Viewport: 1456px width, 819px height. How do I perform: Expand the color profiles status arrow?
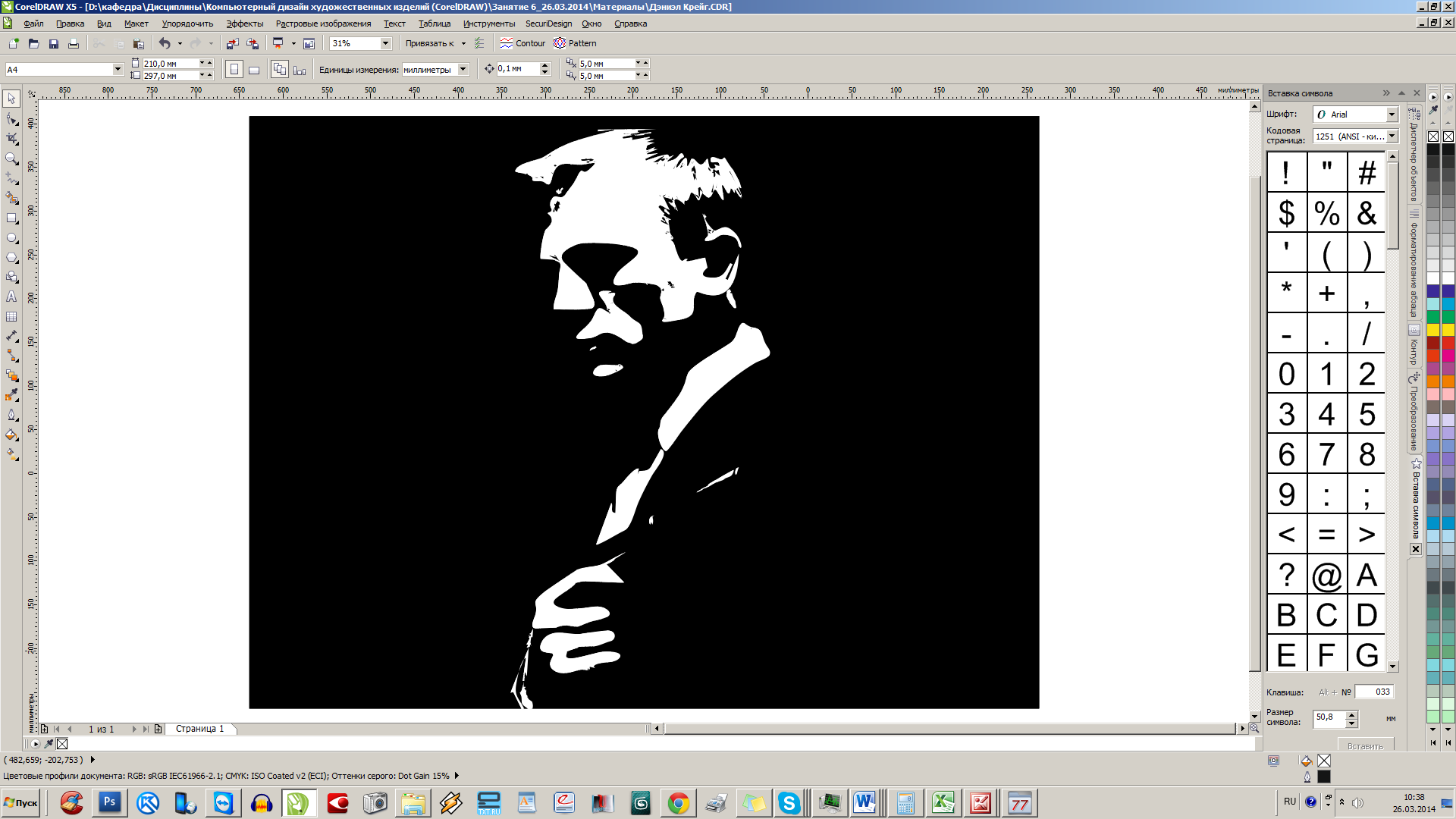point(457,776)
